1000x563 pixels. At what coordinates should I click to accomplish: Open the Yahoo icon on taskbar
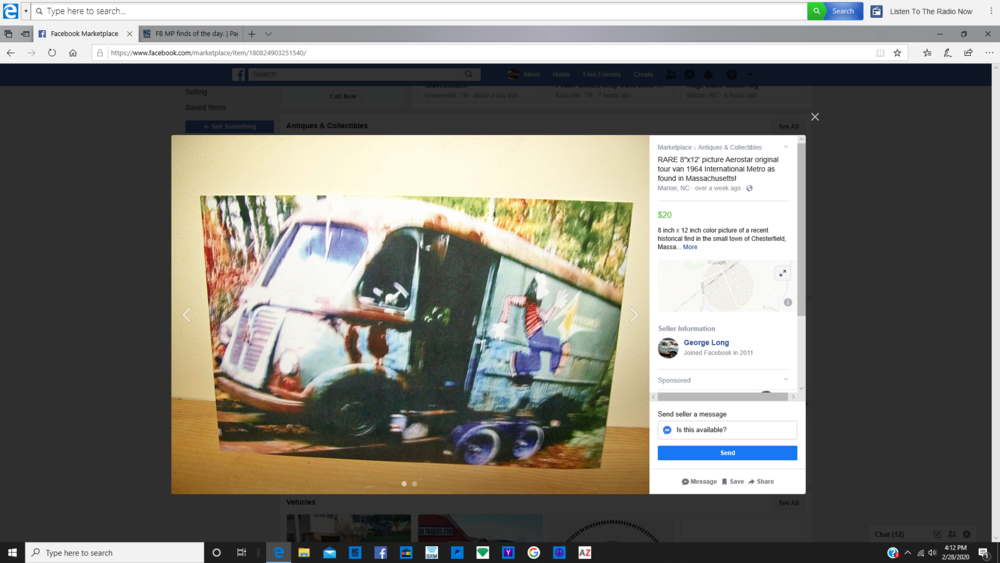pos(508,552)
